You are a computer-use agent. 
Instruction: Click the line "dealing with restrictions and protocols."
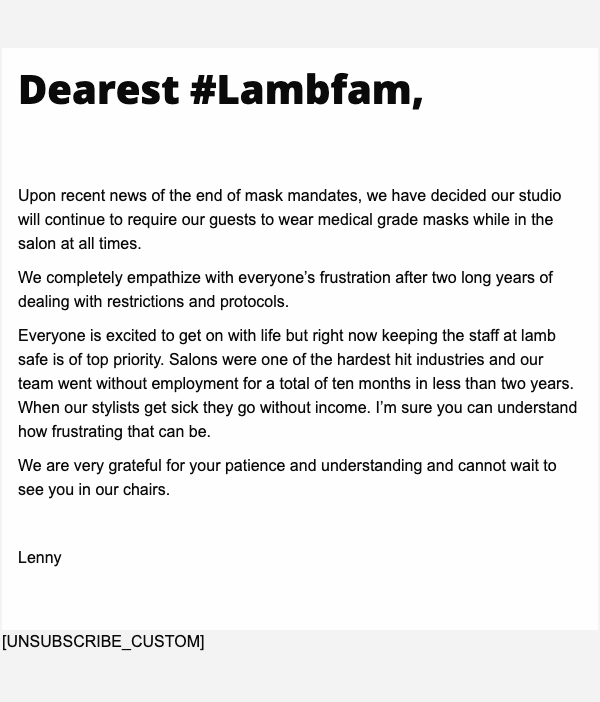(153, 302)
